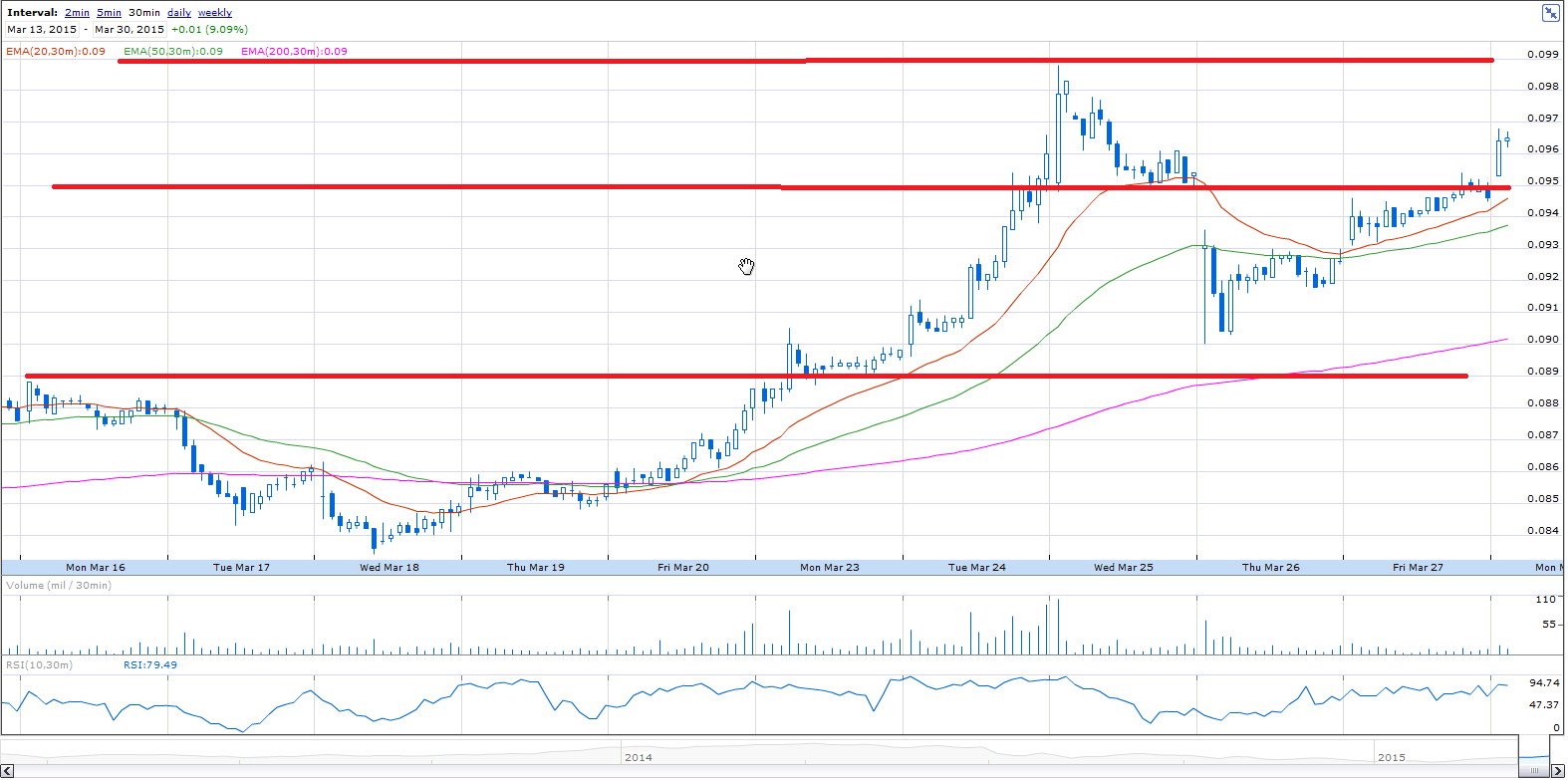Viewport: 1568px width, 780px height.
Task: Click the Mar 30, 2015 end date field
Action: click(x=130, y=30)
